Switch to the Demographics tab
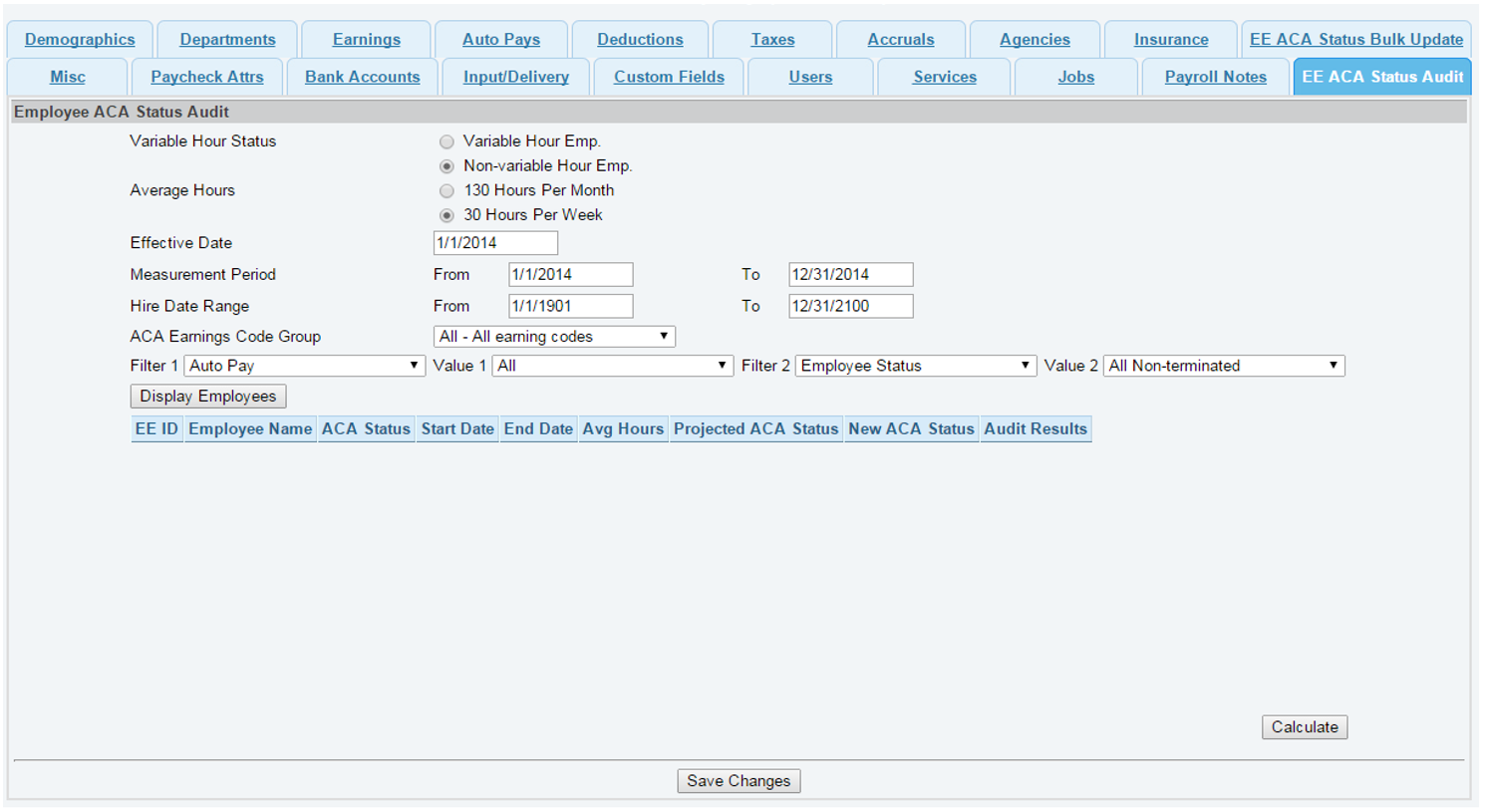The height and width of the screenshot is (812, 1485). (79, 40)
